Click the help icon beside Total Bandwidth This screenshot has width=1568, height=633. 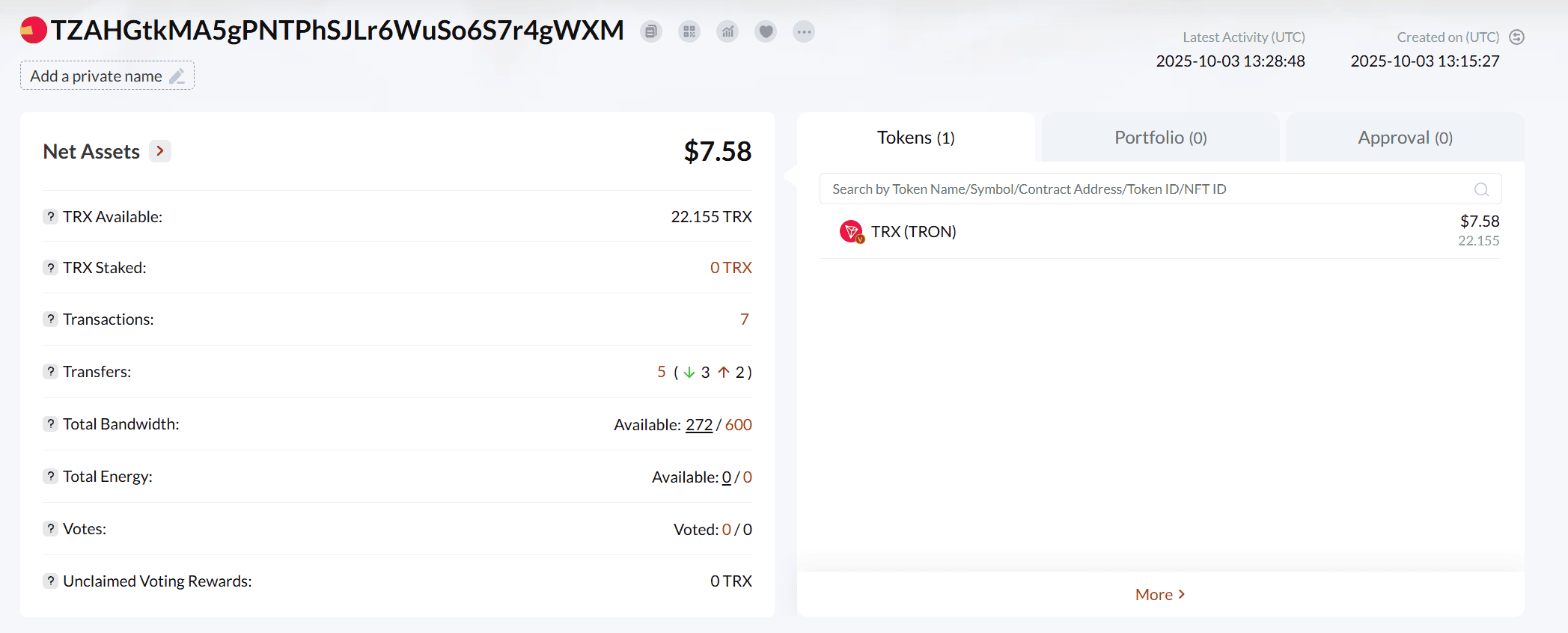point(50,424)
